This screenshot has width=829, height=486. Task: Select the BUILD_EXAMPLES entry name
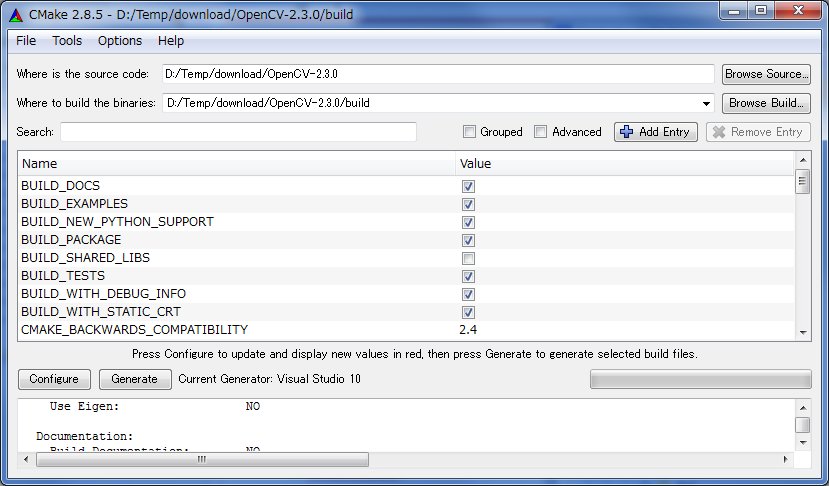[75, 204]
